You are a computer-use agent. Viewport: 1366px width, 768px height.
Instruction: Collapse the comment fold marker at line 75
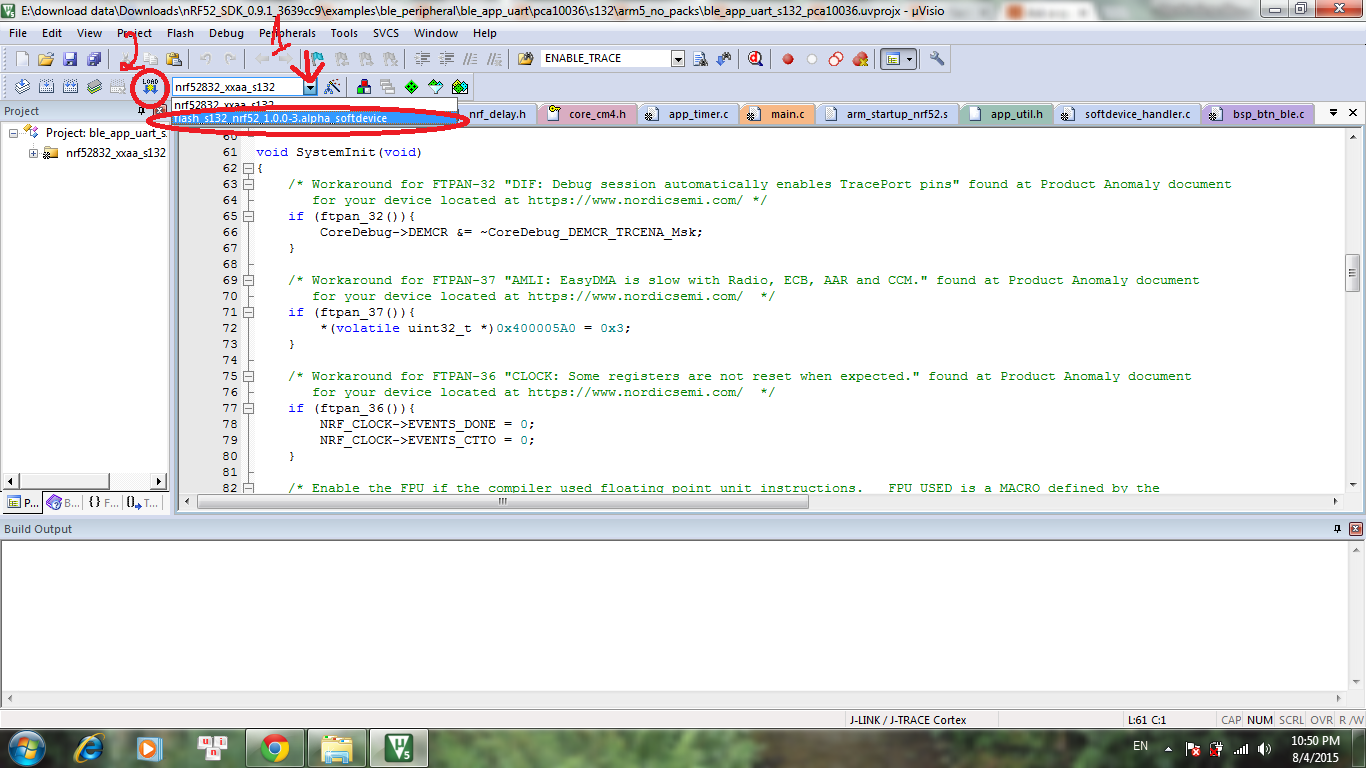pos(249,377)
